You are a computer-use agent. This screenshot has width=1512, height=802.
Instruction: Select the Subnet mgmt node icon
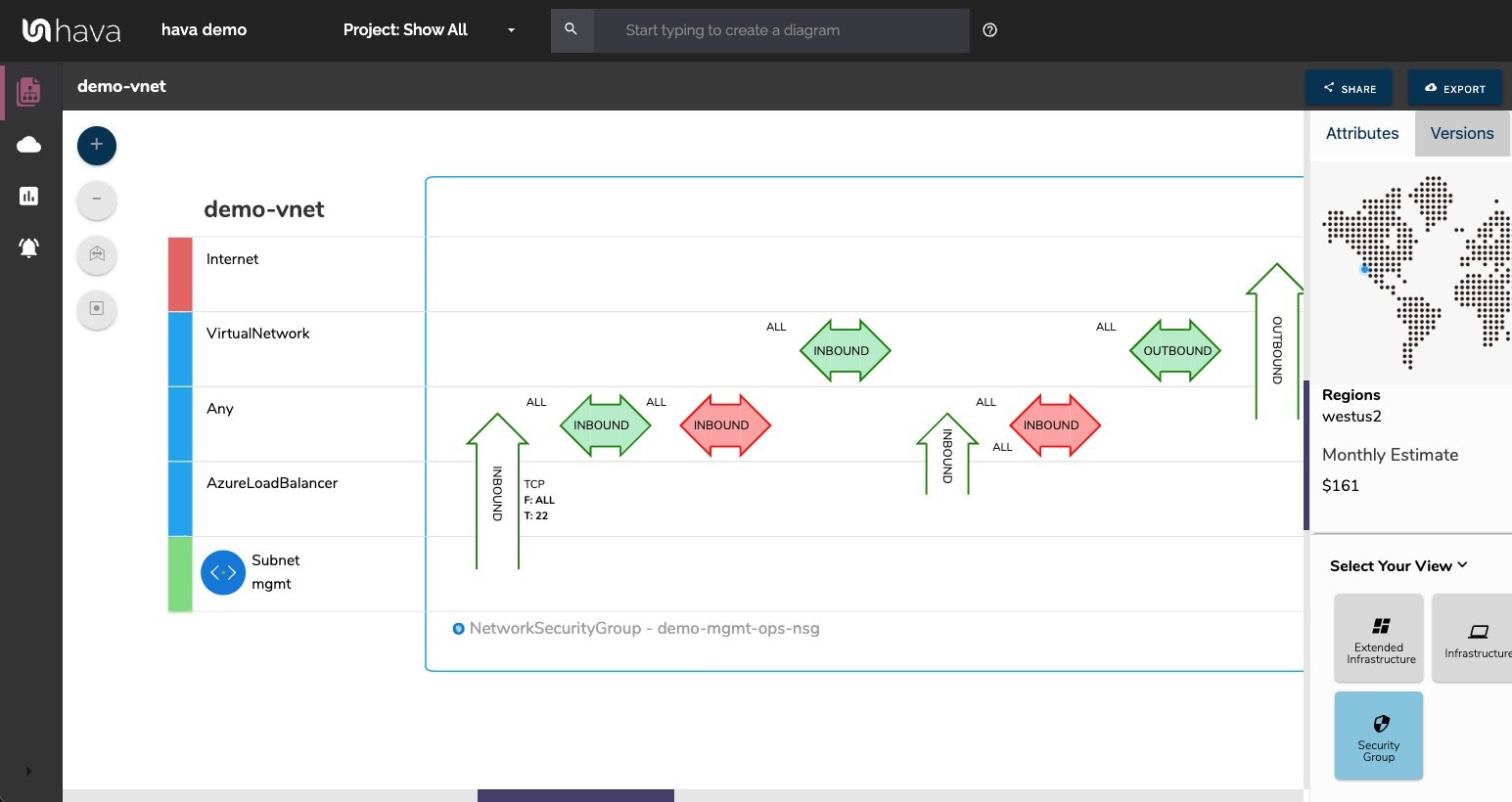222,572
